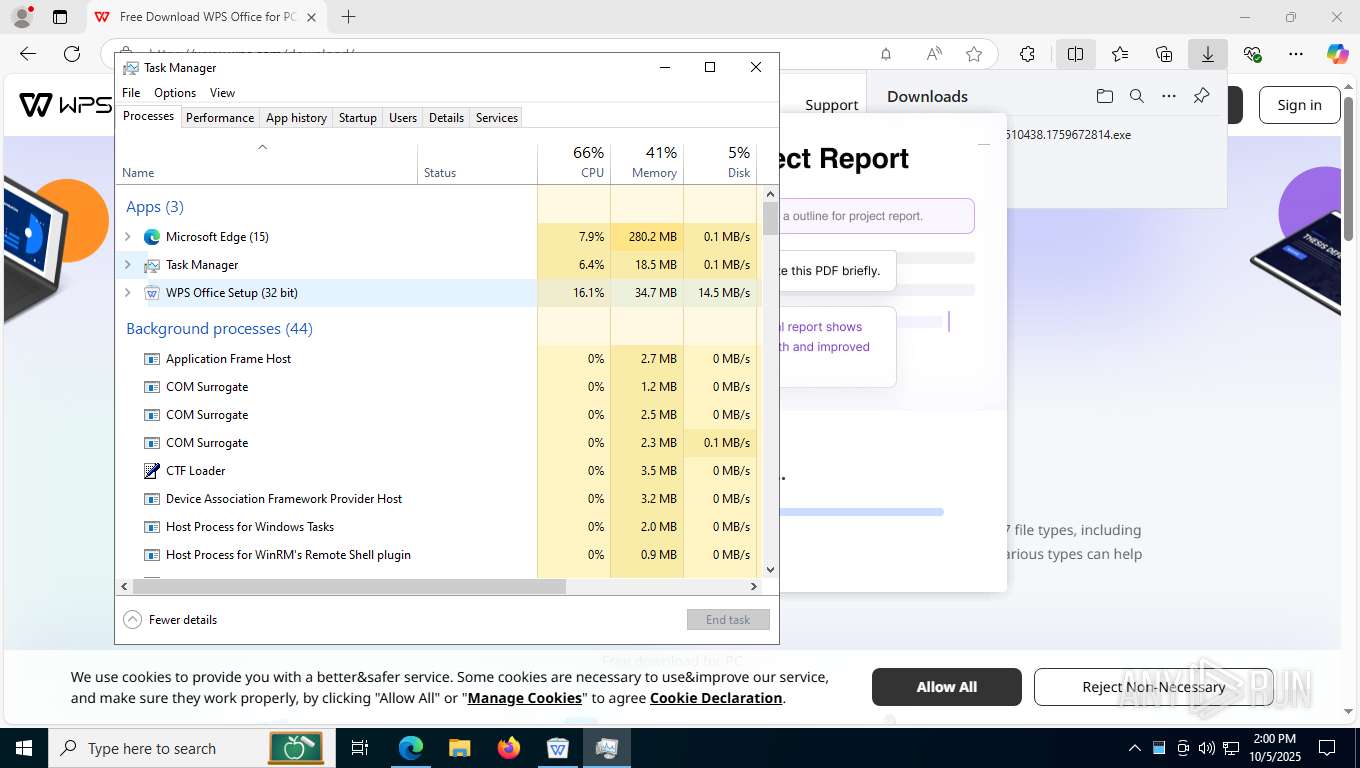Click Reject Non-Necessary cookies button
The width and height of the screenshot is (1360, 768).
pyautogui.click(x=1153, y=687)
